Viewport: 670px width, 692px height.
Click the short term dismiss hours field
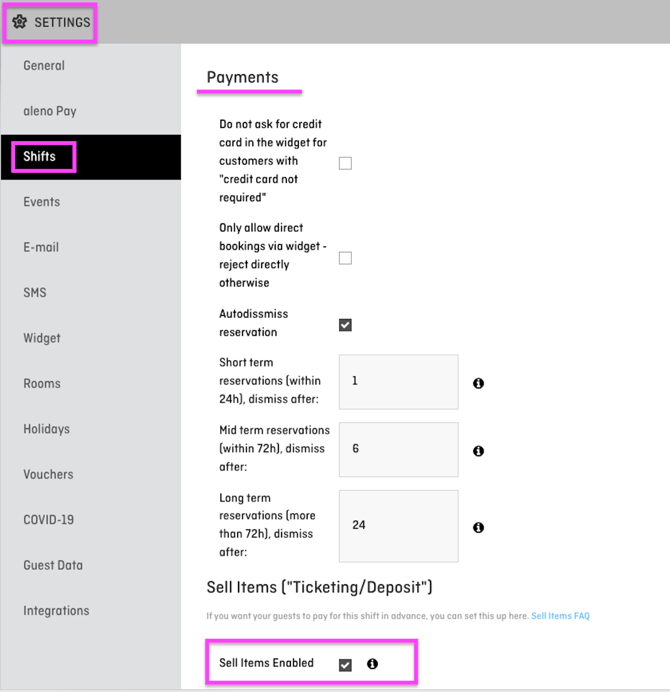point(398,382)
